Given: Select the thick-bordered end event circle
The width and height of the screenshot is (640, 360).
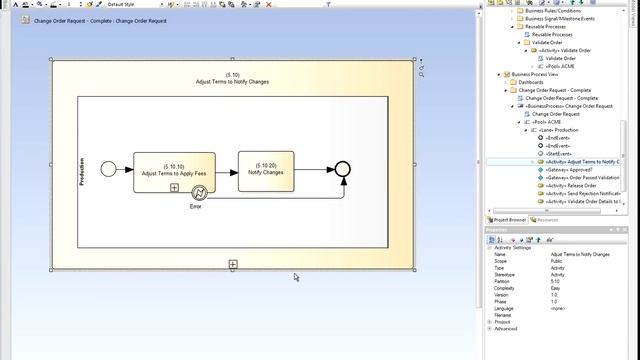Looking at the screenshot, I should point(342,169).
